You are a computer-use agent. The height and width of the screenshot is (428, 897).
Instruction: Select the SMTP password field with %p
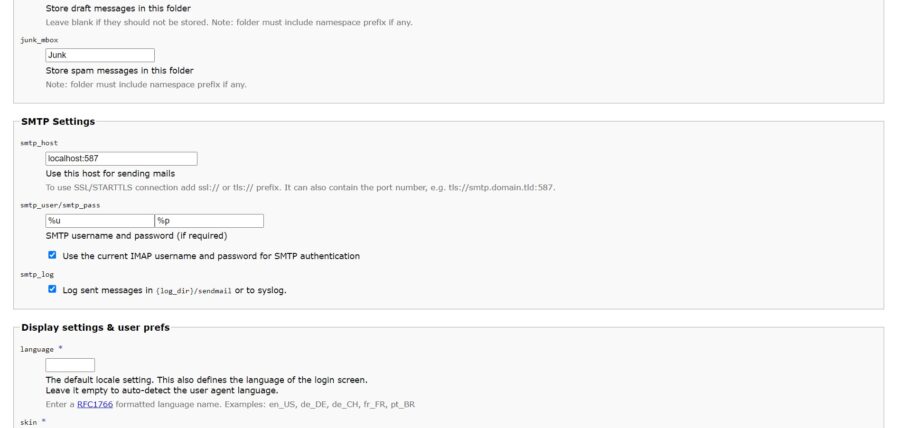coord(209,221)
